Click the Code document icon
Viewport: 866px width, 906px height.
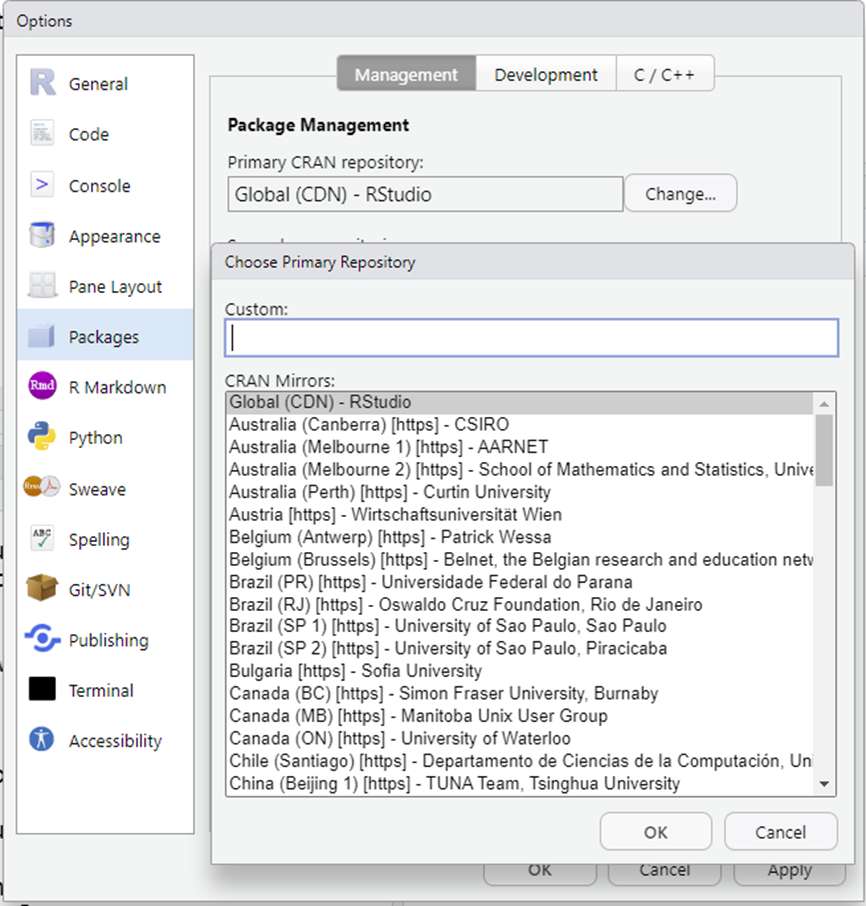click(42, 133)
